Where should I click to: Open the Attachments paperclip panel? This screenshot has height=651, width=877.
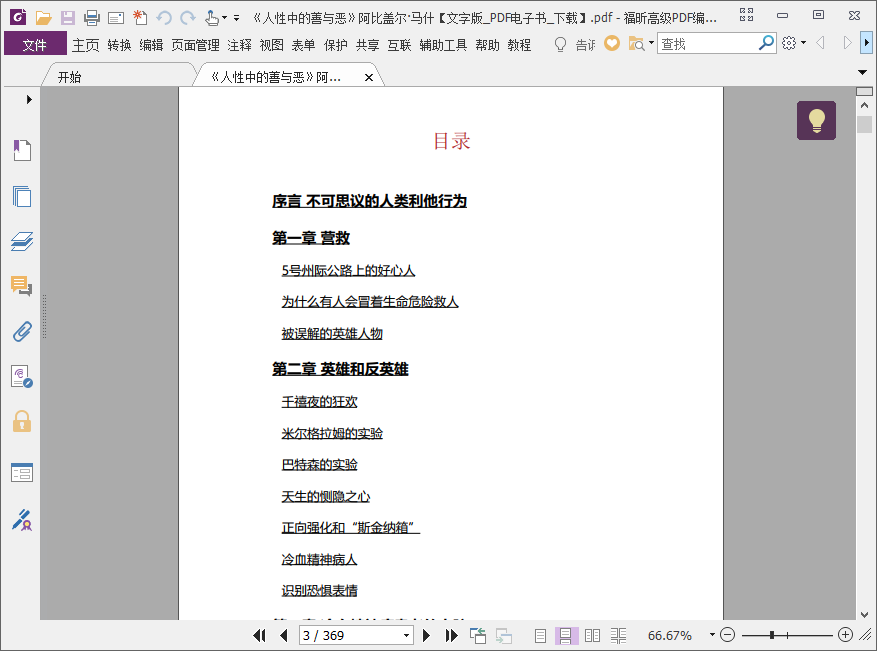(22, 331)
